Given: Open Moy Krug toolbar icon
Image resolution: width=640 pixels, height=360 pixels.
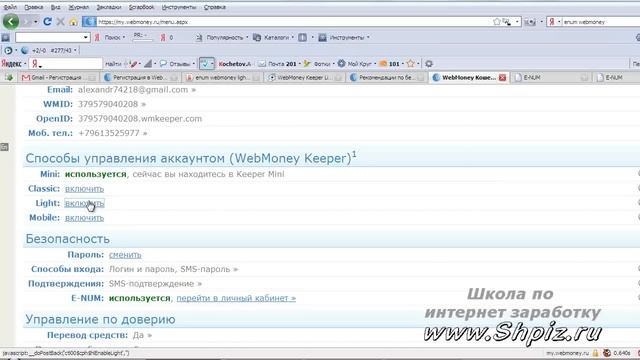Looking at the screenshot, I should point(341,64).
